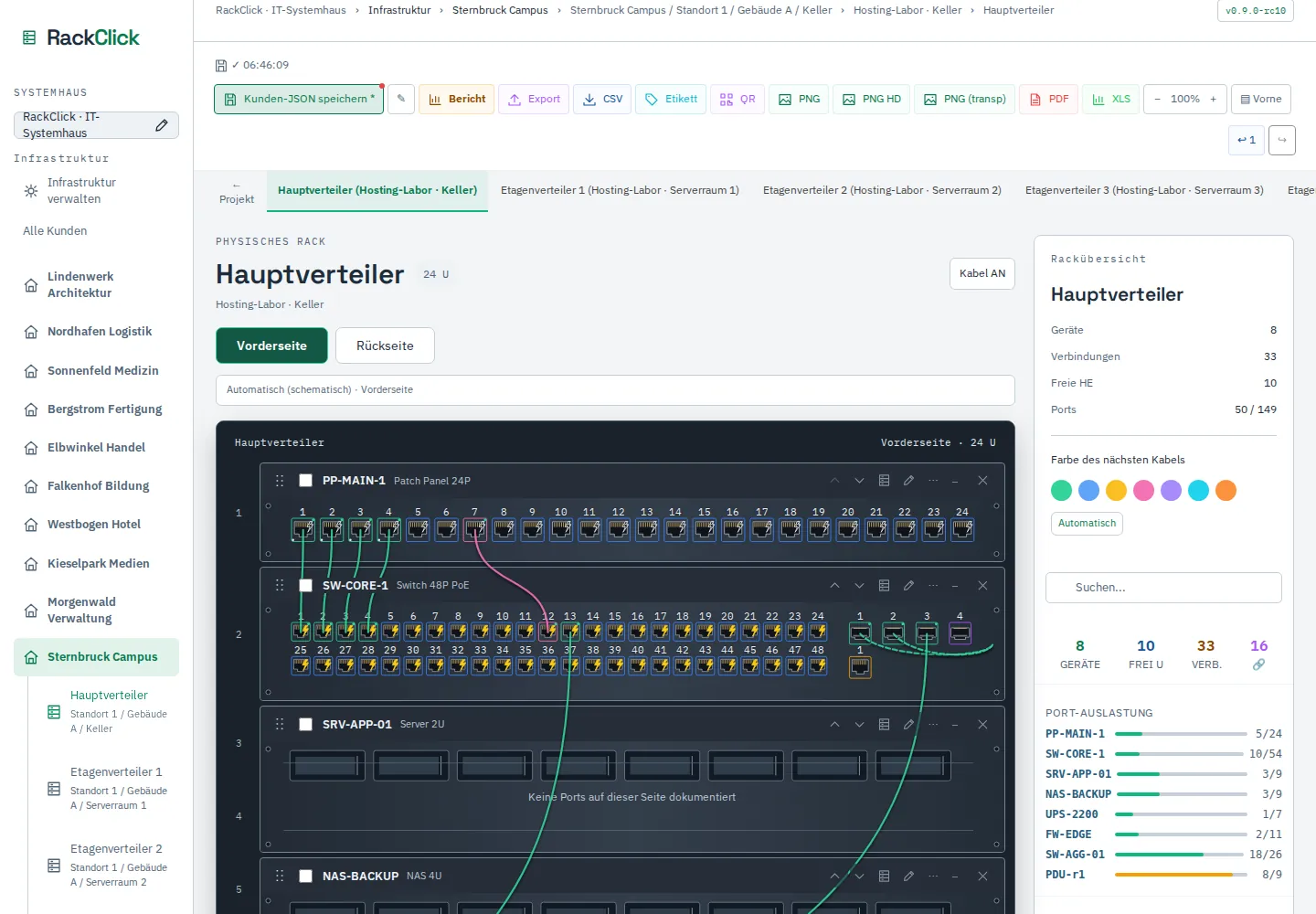Edit PP-MAIN-1 with its pencil icon
Image resolution: width=1316 pixels, height=914 pixels.
pos(908,481)
